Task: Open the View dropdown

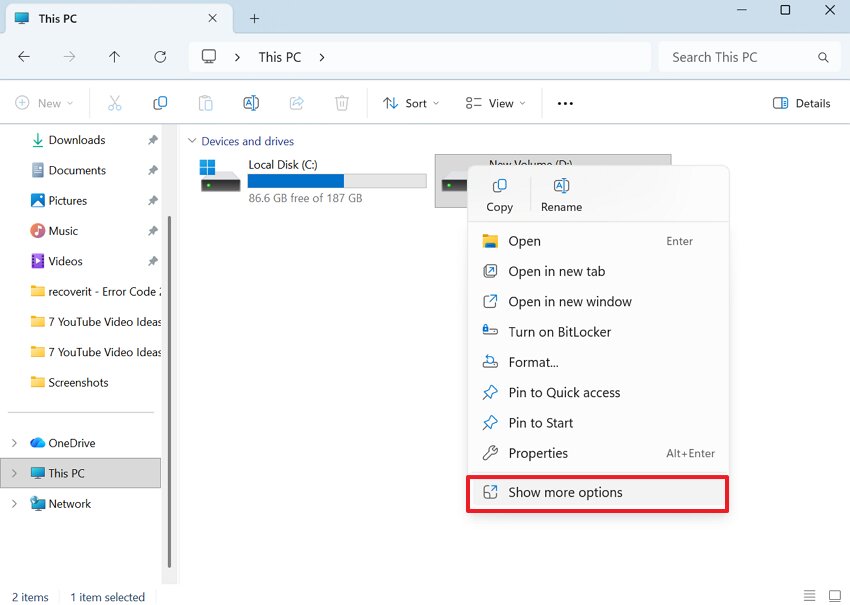Action: coord(494,103)
